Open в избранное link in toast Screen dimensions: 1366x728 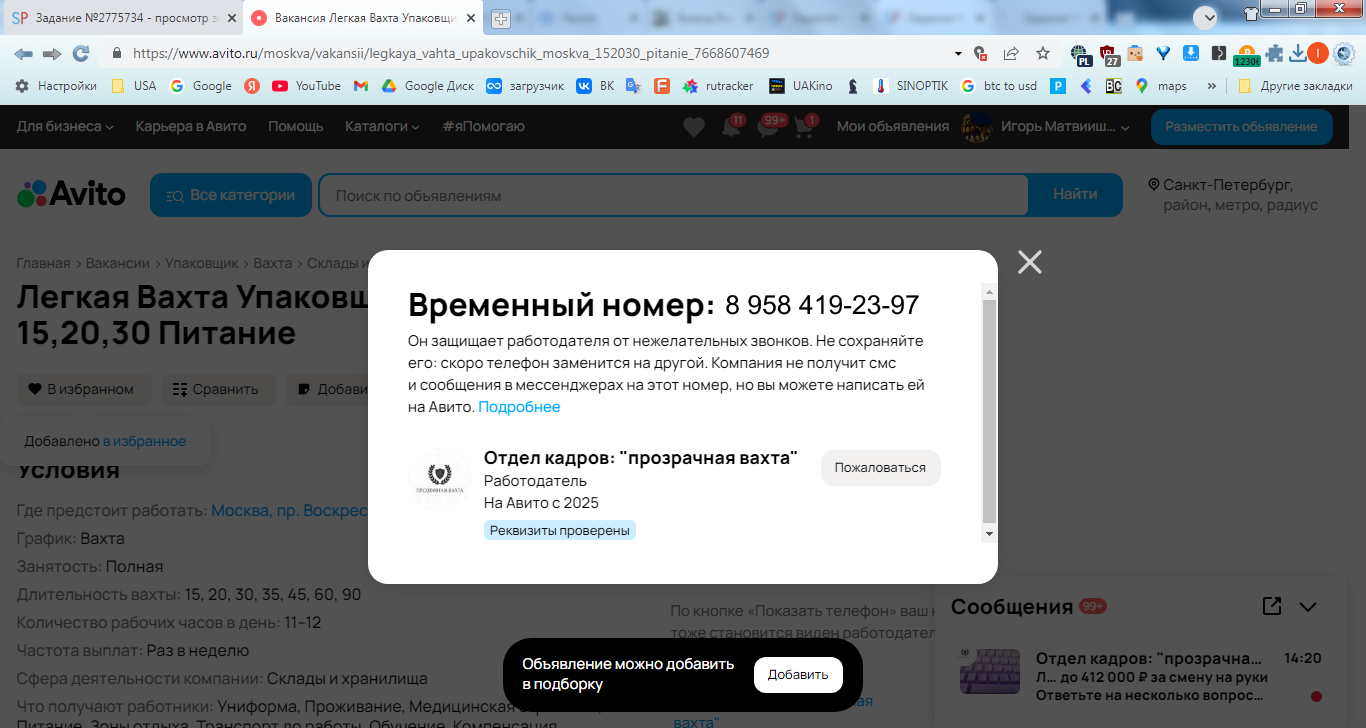point(144,441)
